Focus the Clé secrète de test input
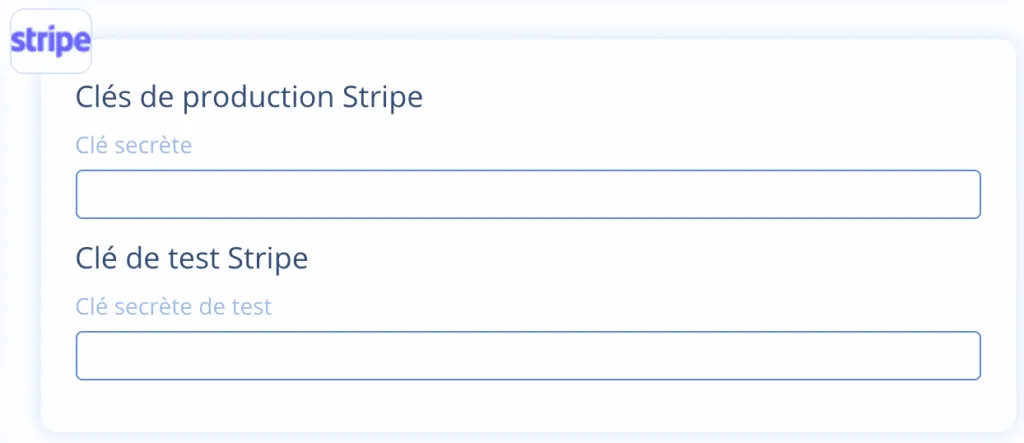The width and height of the screenshot is (1024, 443). click(x=528, y=355)
